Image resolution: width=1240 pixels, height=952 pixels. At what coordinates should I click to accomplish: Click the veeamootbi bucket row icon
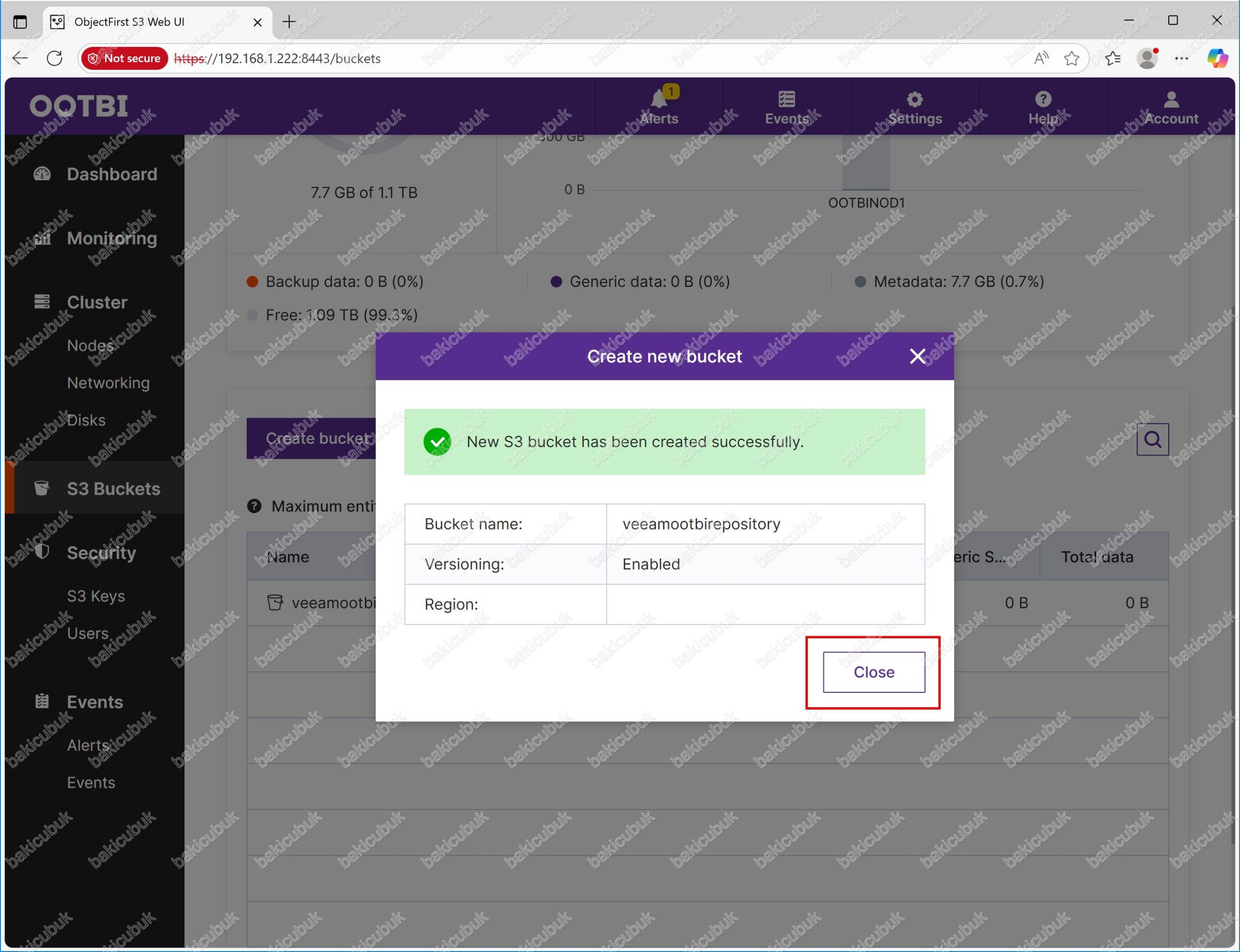click(275, 602)
